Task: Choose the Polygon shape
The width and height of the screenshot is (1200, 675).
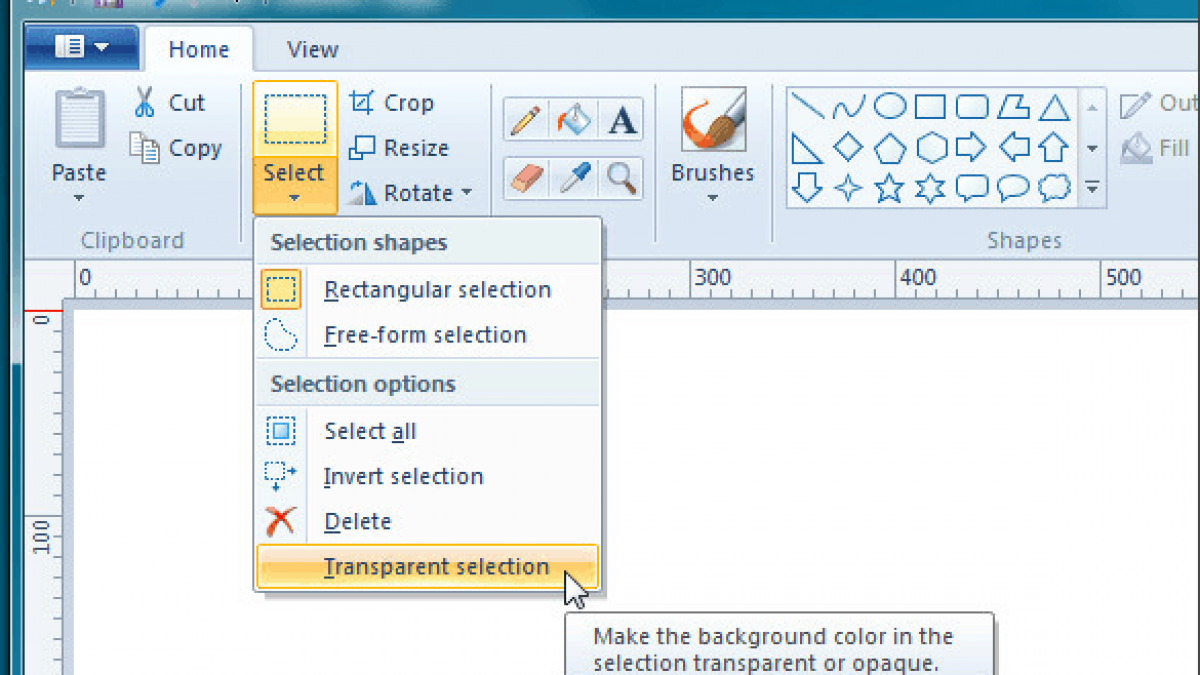Action: (1013, 106)
